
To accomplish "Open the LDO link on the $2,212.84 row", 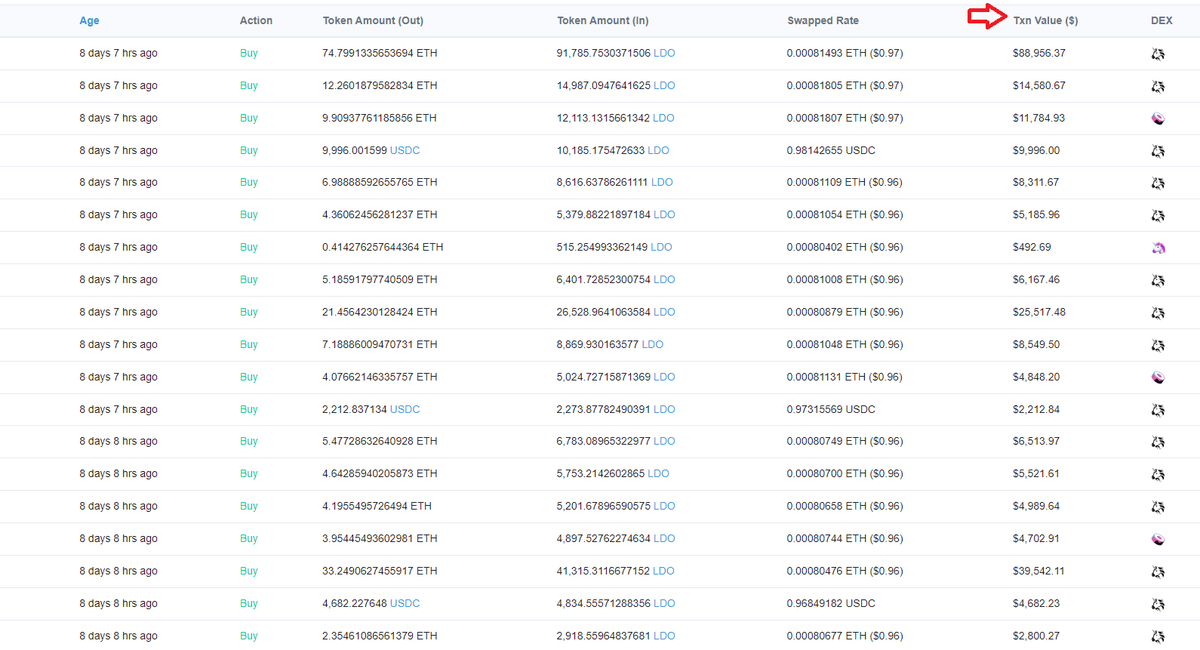I will click(x=663, y=409).
